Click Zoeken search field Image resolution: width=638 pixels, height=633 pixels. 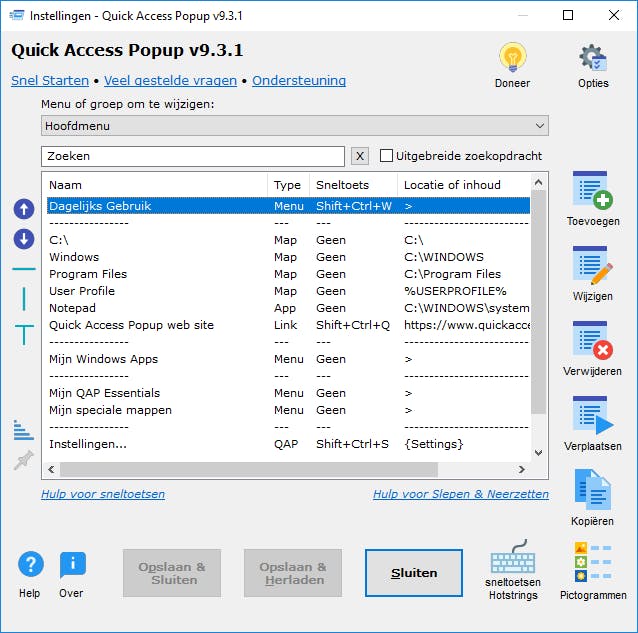point(193,156)
